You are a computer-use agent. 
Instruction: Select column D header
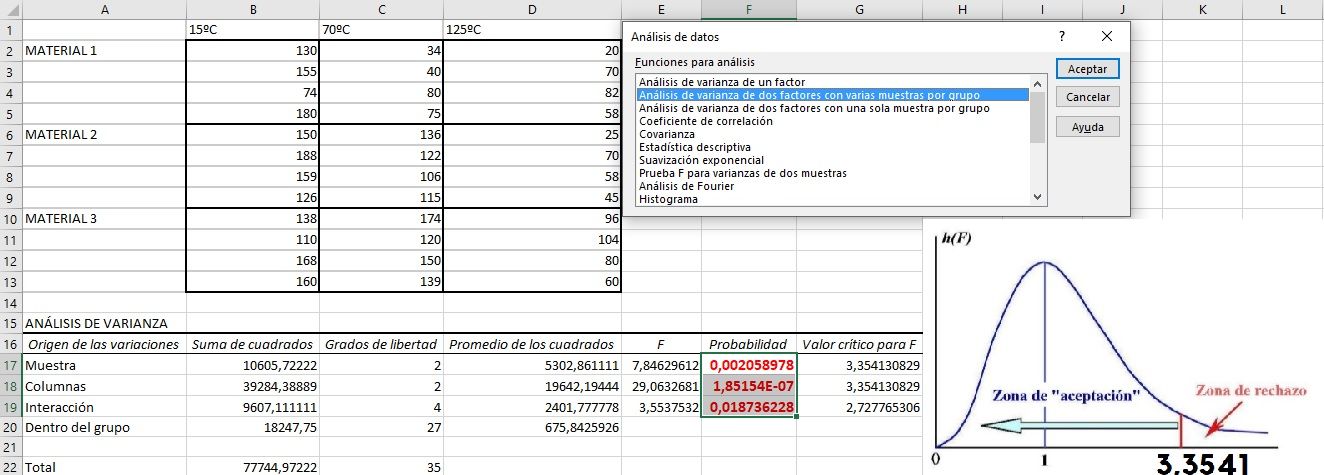pyautogui.click(x=533, y=9)
